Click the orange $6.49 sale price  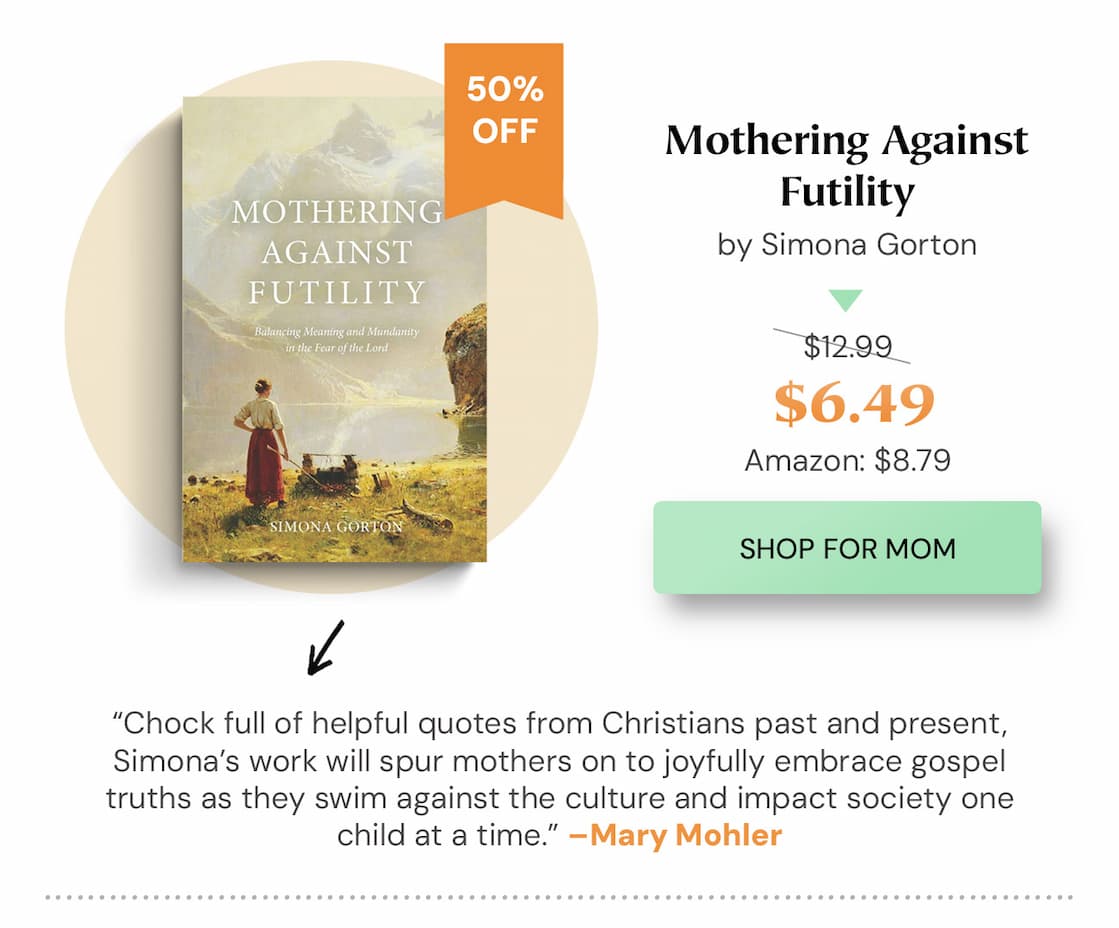(x=846, y=404)
